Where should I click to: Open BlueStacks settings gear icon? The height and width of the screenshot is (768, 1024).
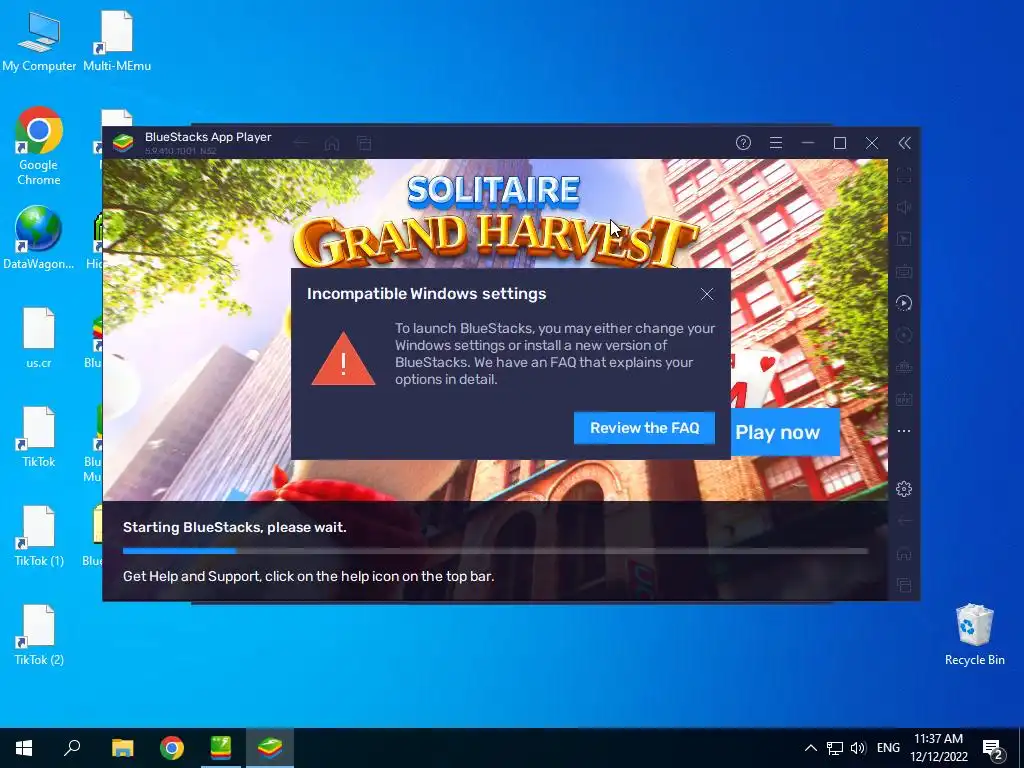pos(904,488)
